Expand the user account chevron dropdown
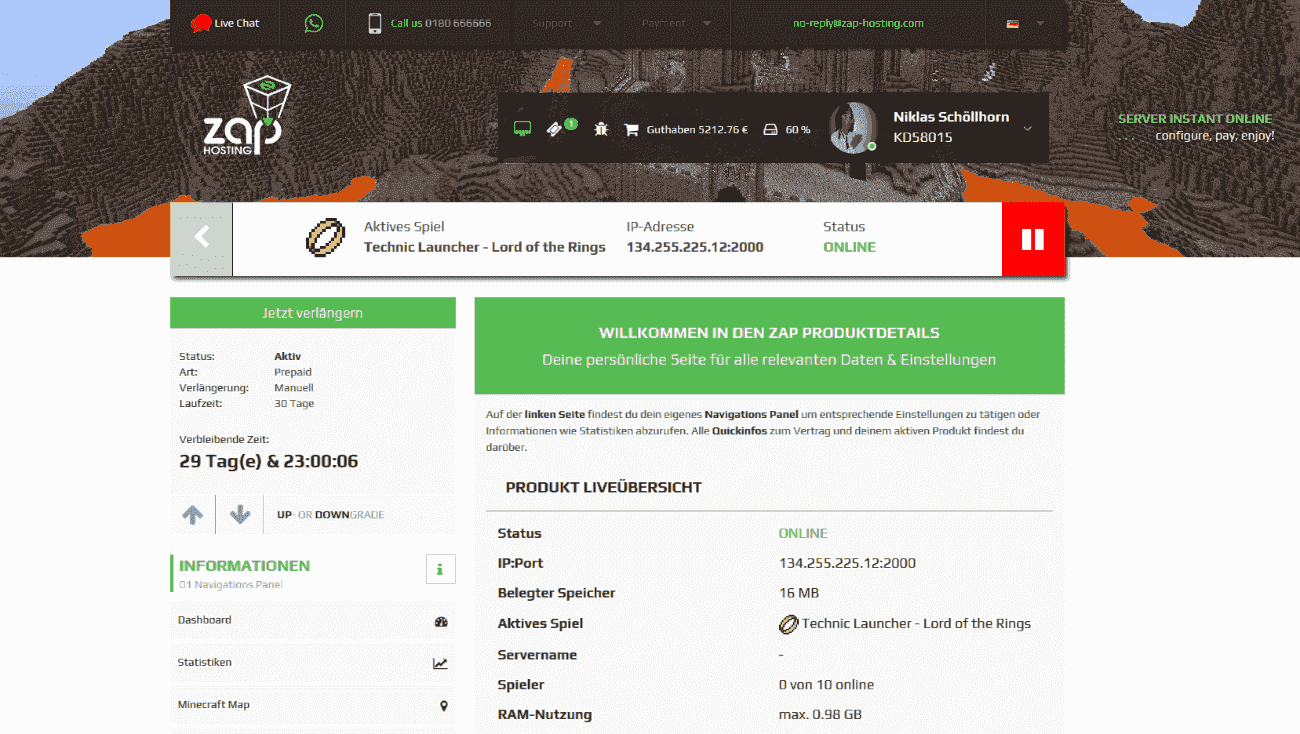 tap(1027, 128)
